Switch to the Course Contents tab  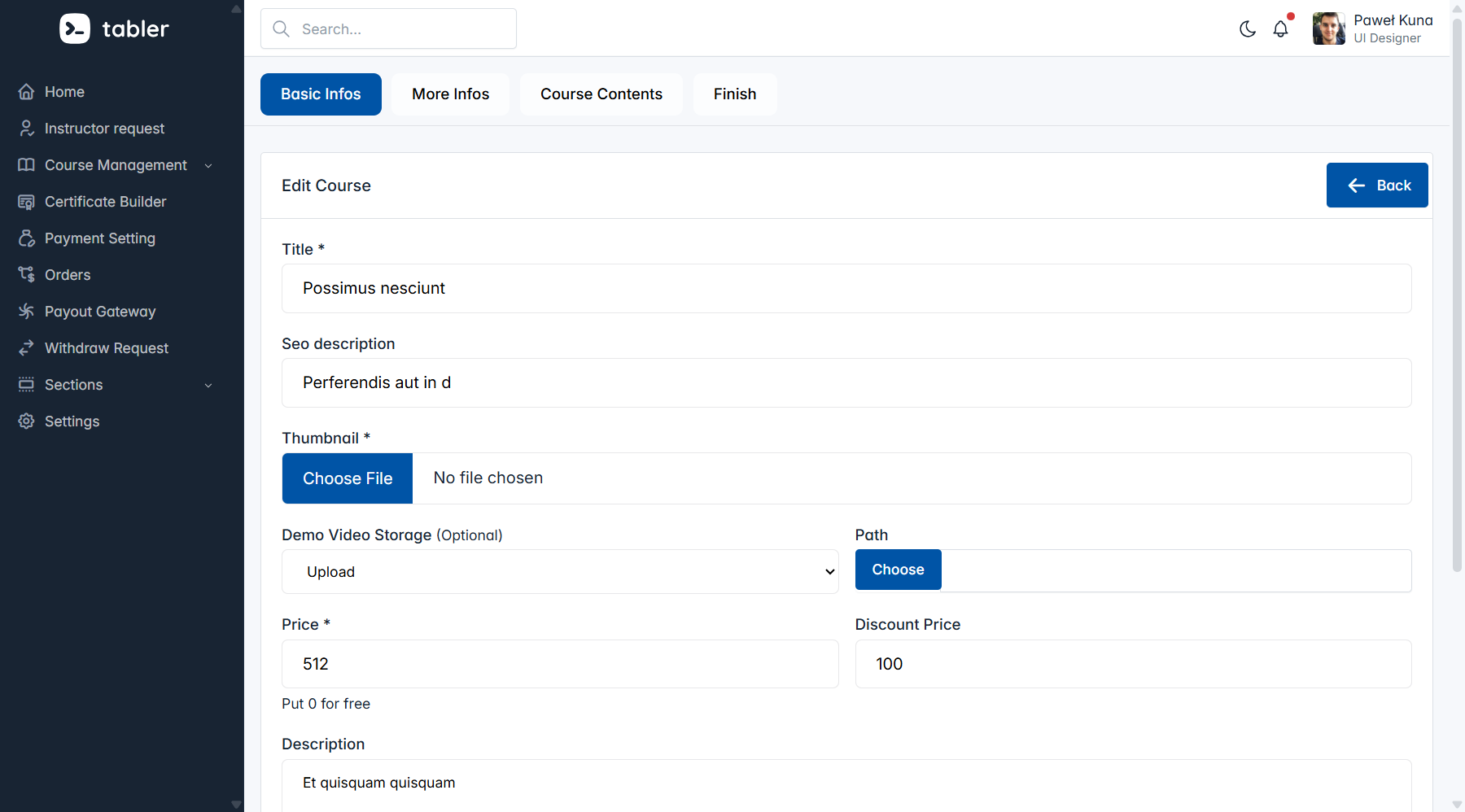tap(601, 94)
